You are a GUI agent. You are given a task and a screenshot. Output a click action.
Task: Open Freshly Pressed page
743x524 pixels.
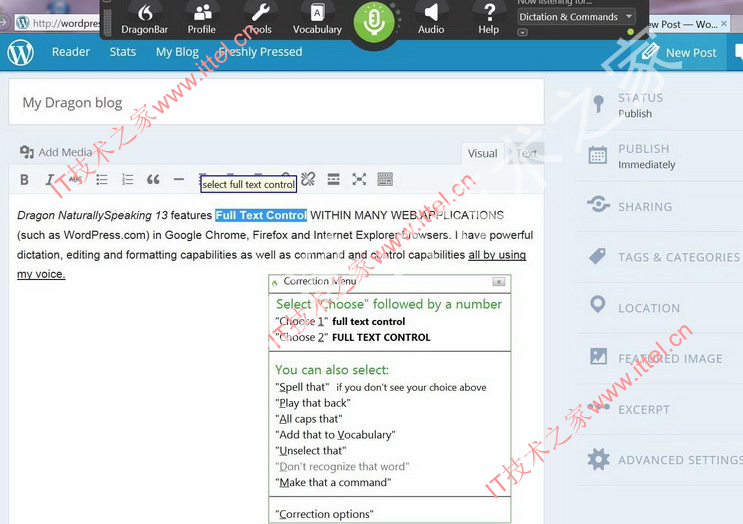coord(260,52)
